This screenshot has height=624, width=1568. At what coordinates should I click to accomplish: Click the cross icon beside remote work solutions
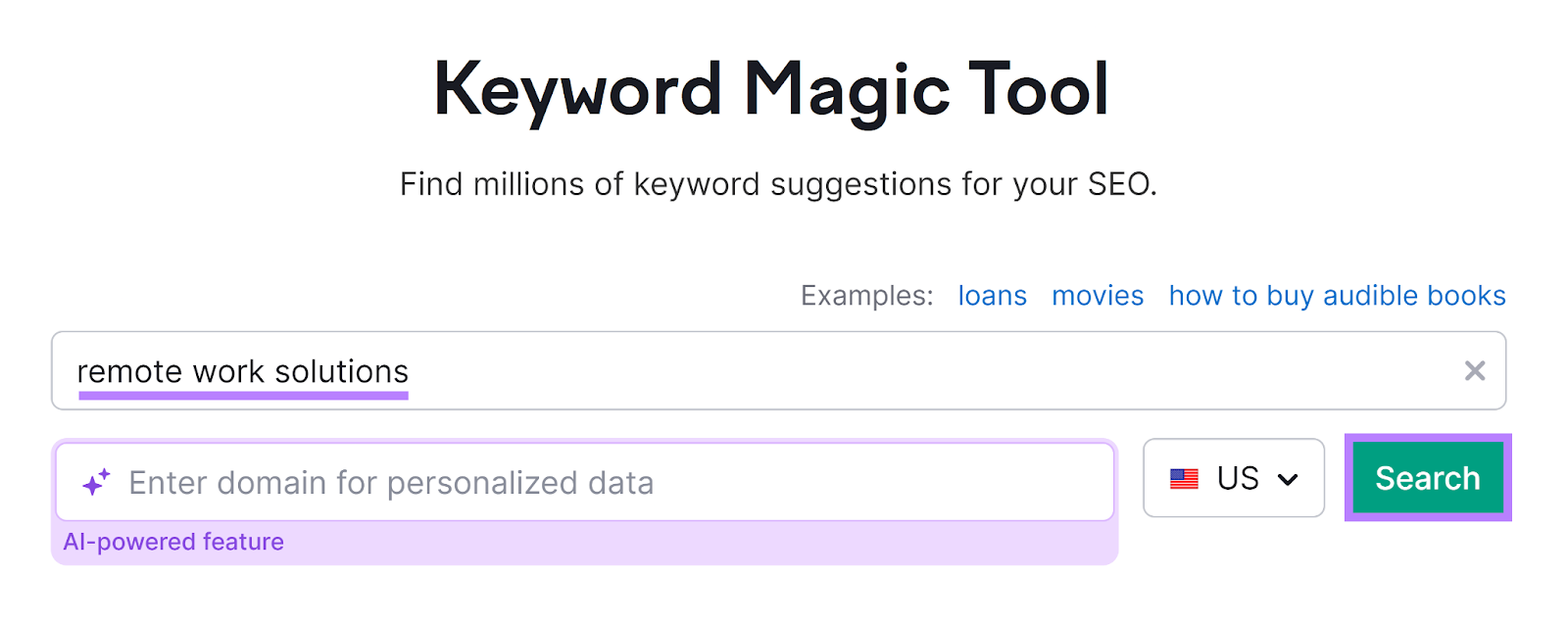click(x=1475, y=371)
